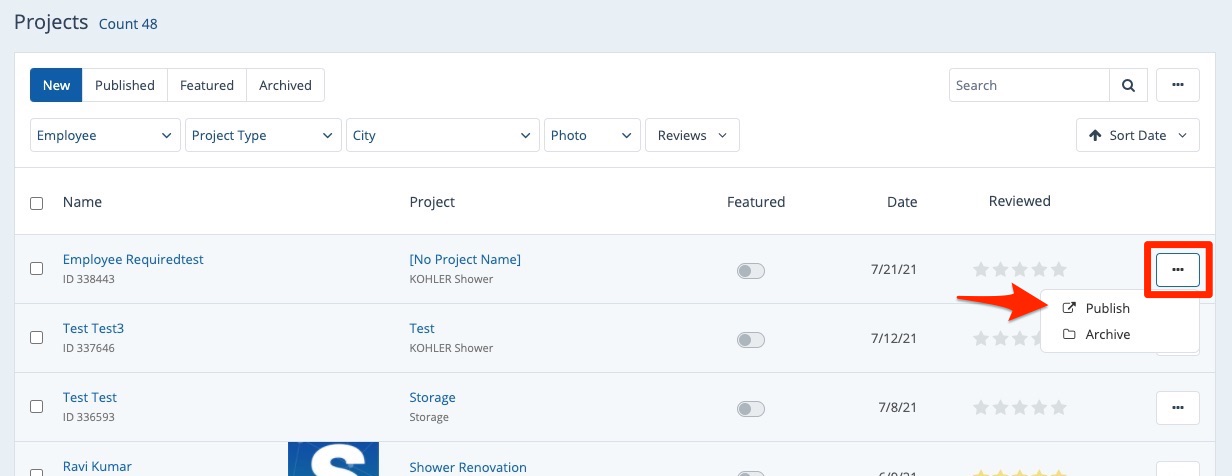Expand the City filter dropdown
Screen dimensions: 1232x476
(443, 136)
